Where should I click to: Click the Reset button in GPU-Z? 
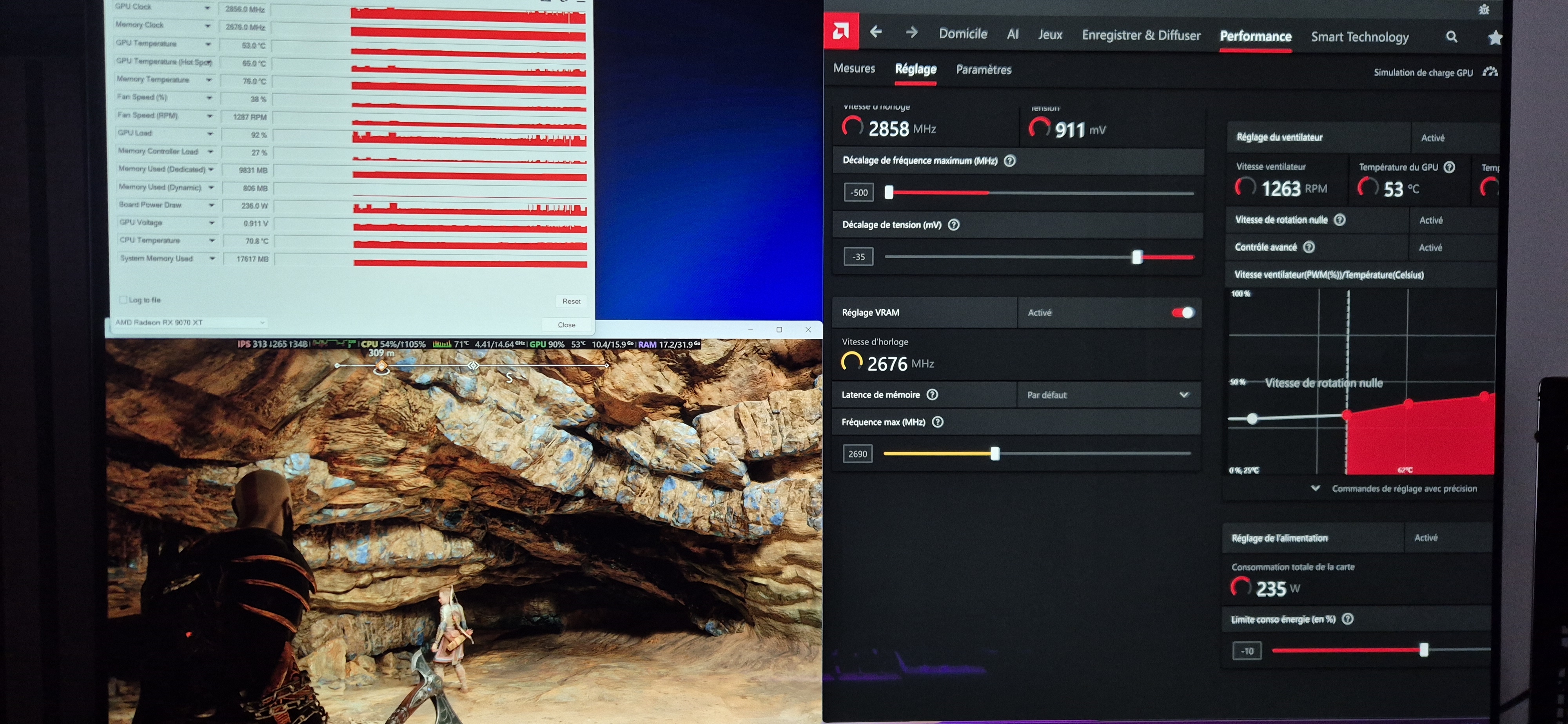571,301
